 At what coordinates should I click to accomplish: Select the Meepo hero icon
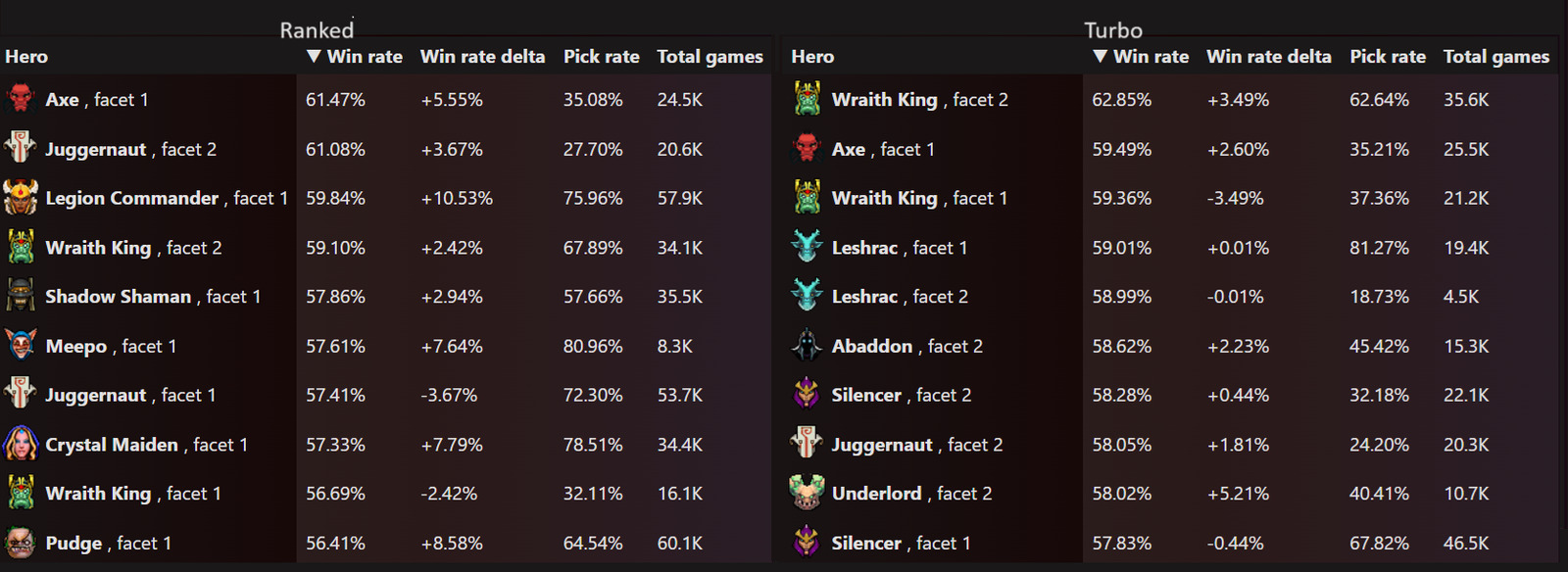click(22, 346)
